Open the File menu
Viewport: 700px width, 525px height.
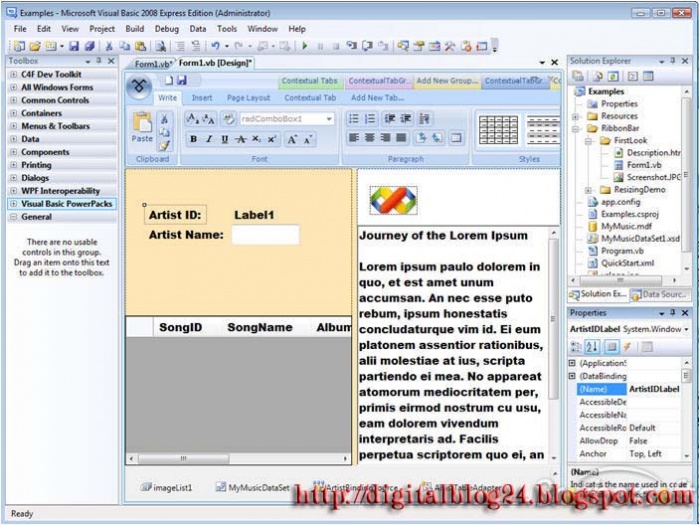[x=20, y=29]
